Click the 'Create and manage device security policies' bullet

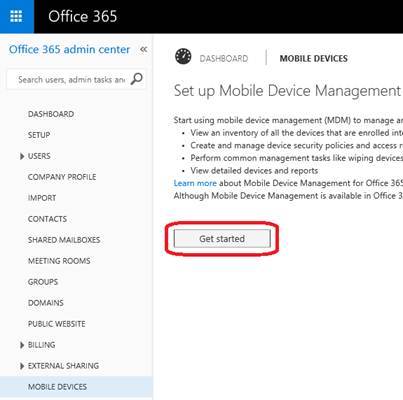296,146
